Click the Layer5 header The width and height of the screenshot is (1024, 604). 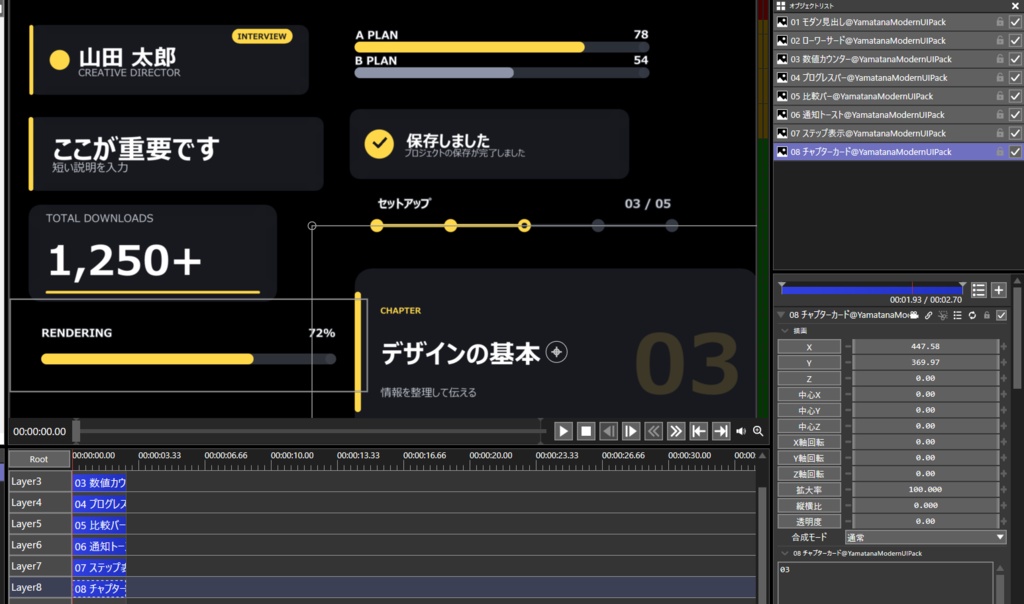[39, 524]
